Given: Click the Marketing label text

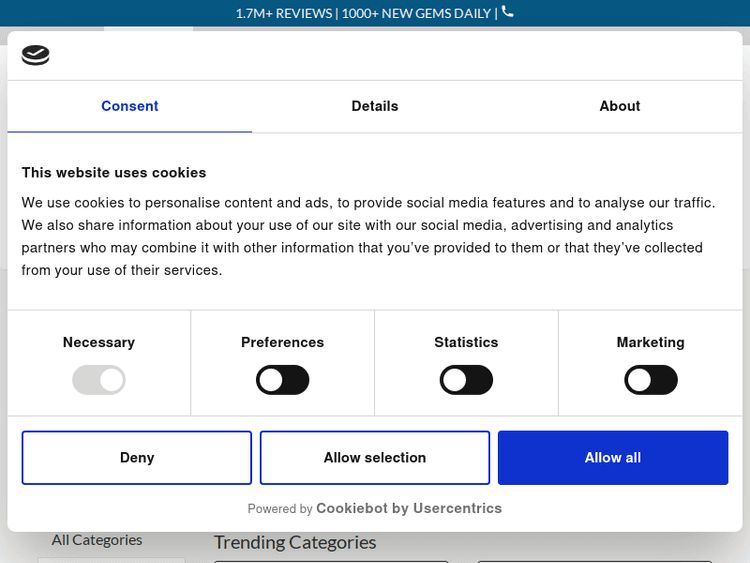Looking at the screenshot, I should pyautogui.click(x=651, y=342).
